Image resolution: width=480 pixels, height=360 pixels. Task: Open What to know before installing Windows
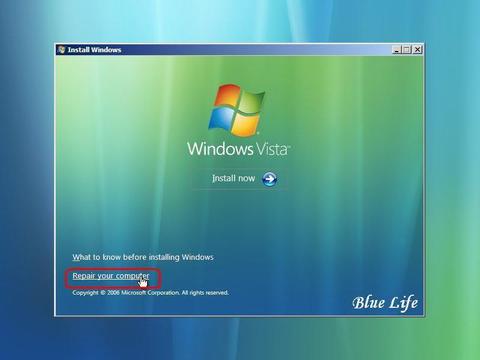coord(143,257)
